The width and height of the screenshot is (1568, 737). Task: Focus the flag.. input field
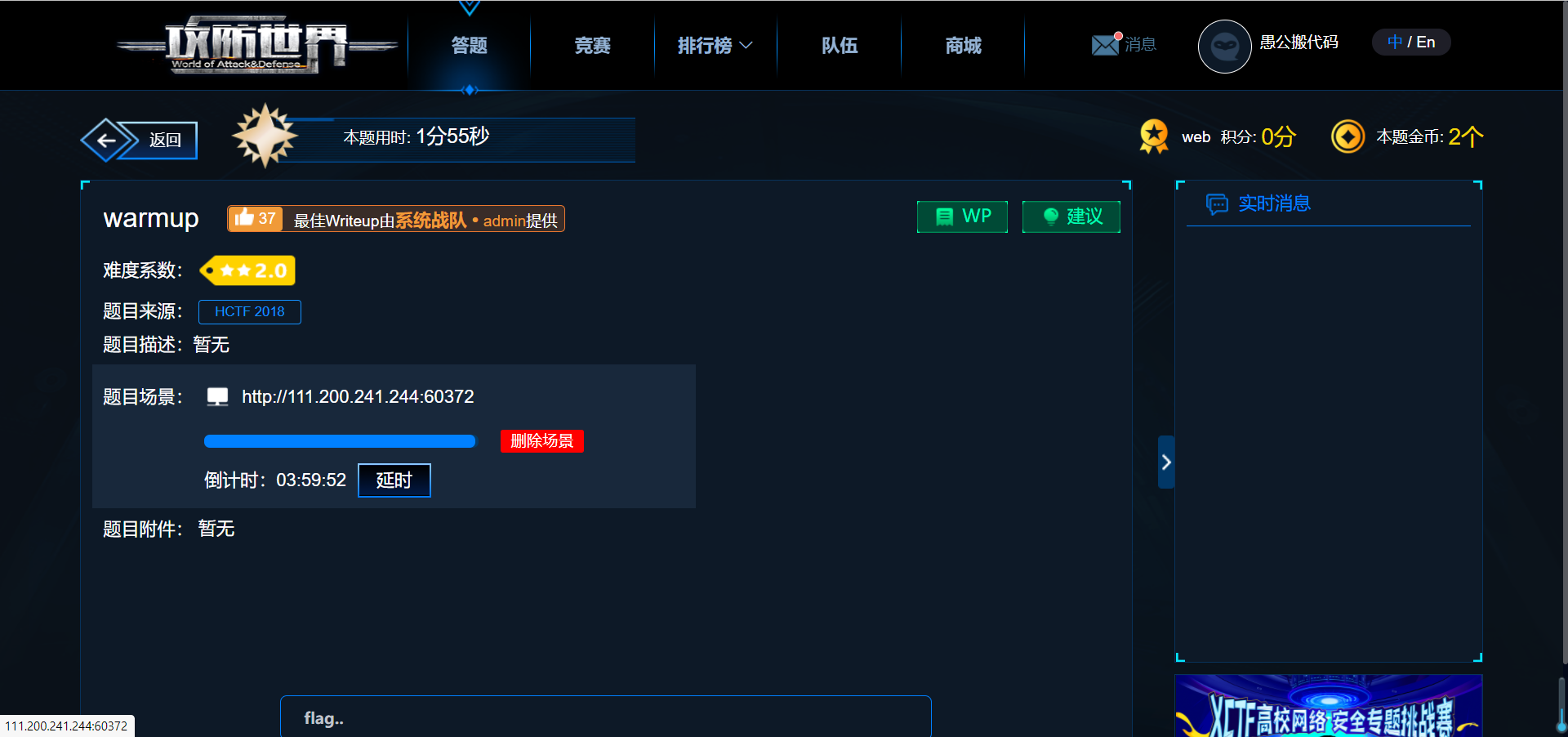coord(606,717)
